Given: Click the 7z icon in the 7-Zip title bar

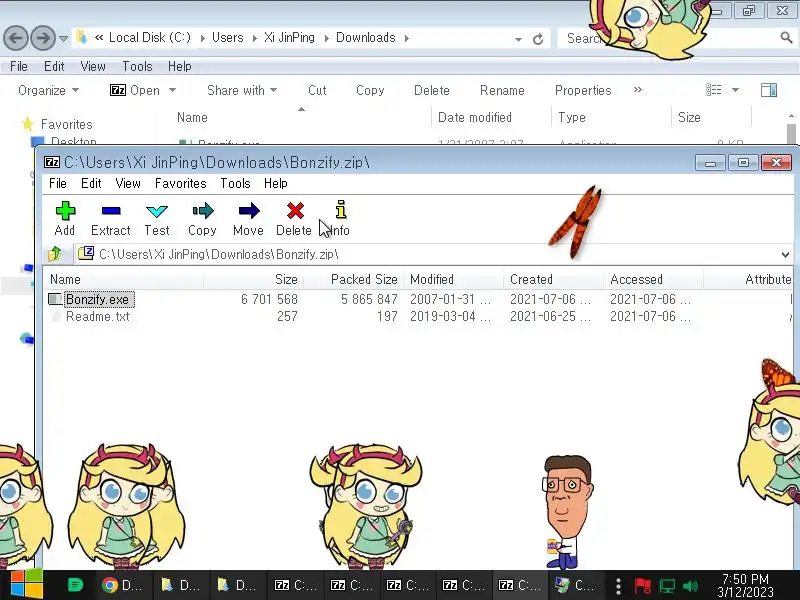Looking at the screenshot, I should 52,162.
